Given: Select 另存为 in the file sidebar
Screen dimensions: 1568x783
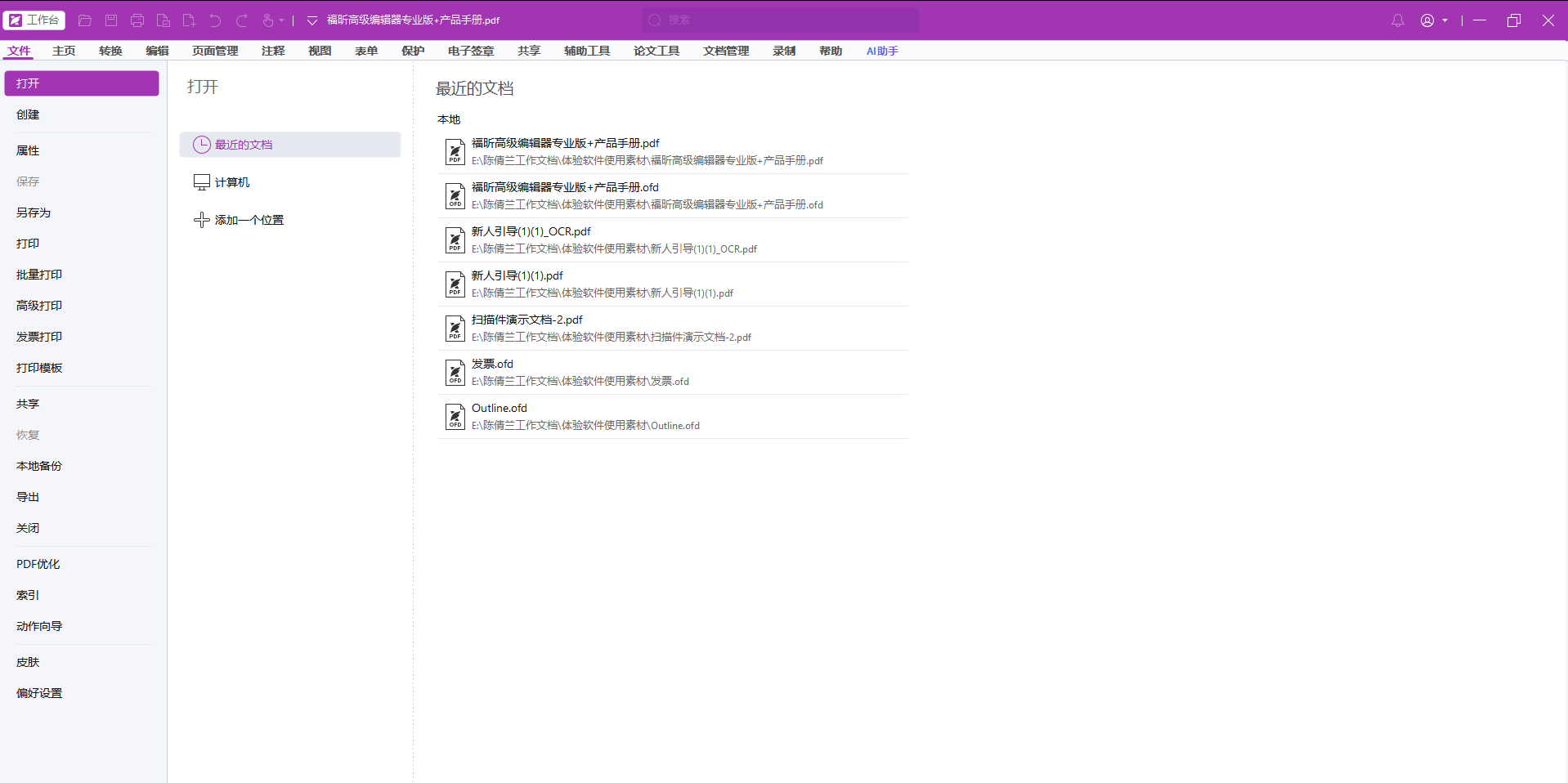Looking at the screenshot, I should click(x=34, y=213).
